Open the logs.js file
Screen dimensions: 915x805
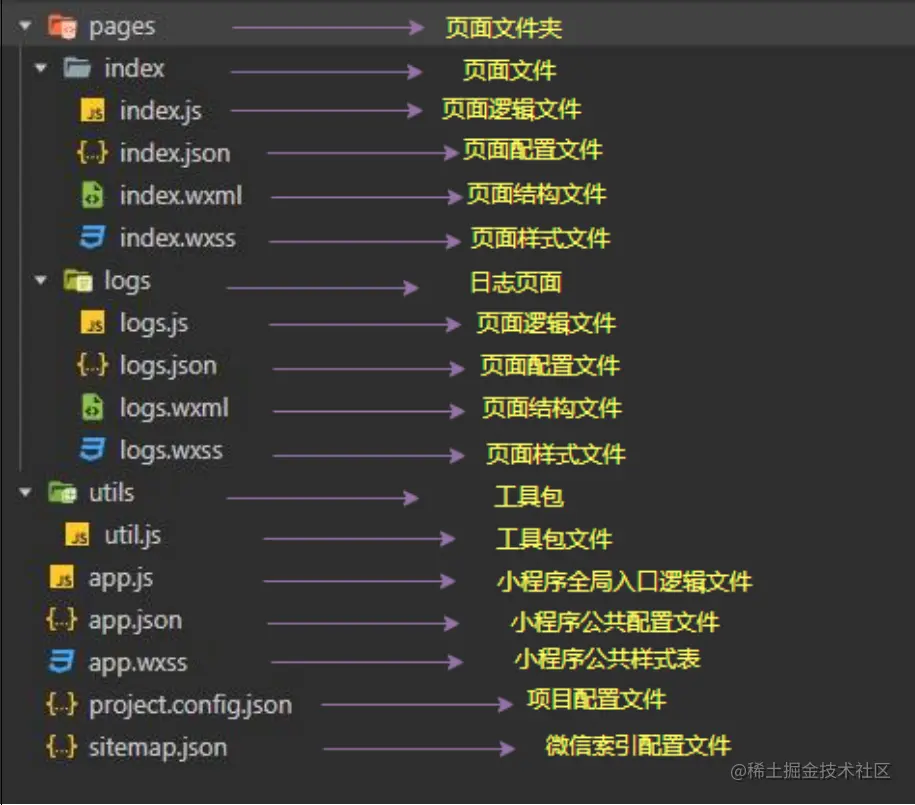[154, 323]
